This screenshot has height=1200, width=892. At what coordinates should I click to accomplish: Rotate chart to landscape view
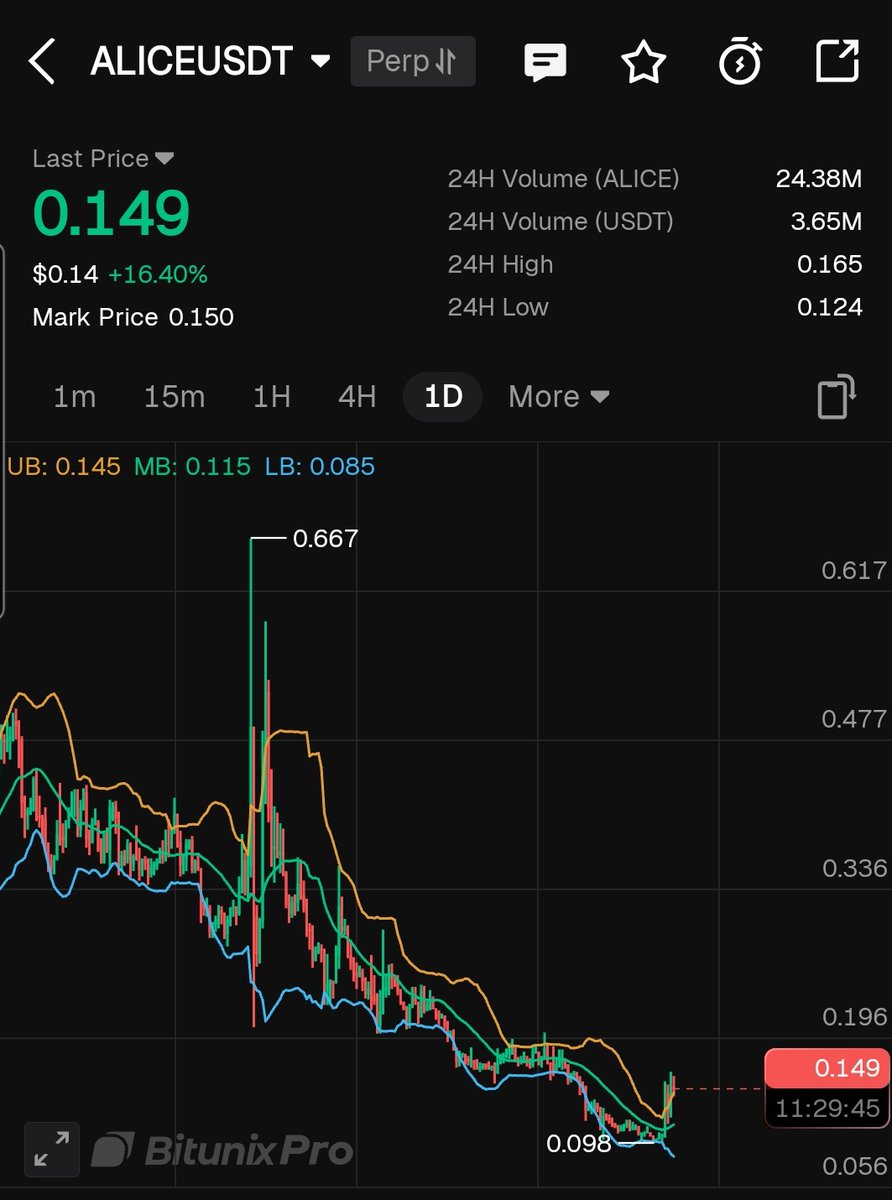pyautogui.click(x=837, y=396)
